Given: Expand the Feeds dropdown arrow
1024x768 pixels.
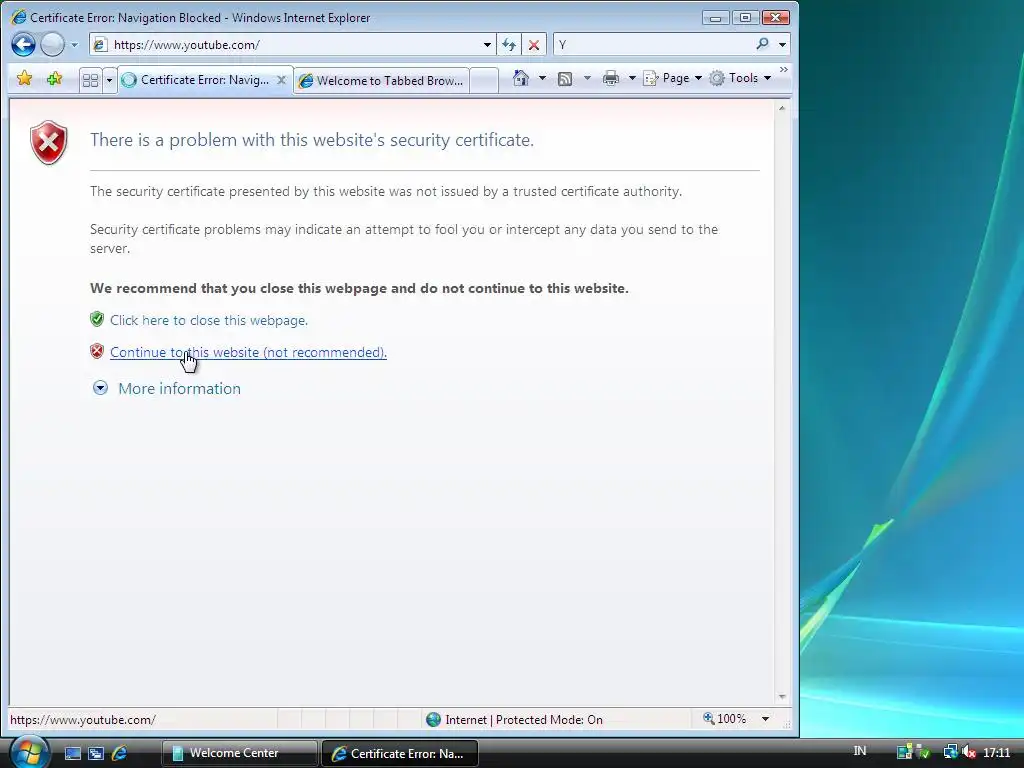Looking at the screenshot, I should [587, 78].
